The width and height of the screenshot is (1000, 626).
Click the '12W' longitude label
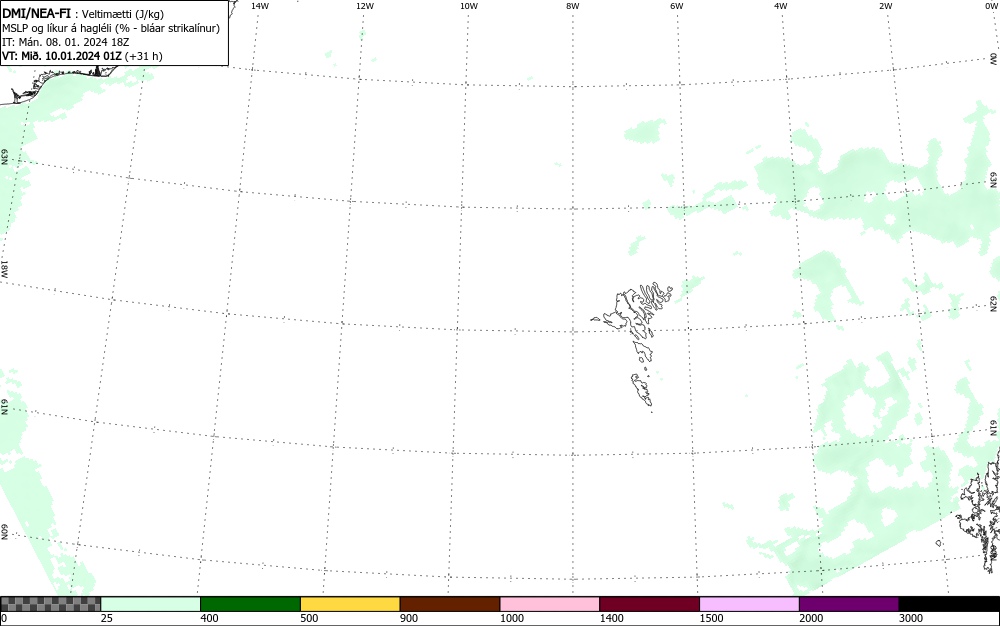click(x=364, y=6)
